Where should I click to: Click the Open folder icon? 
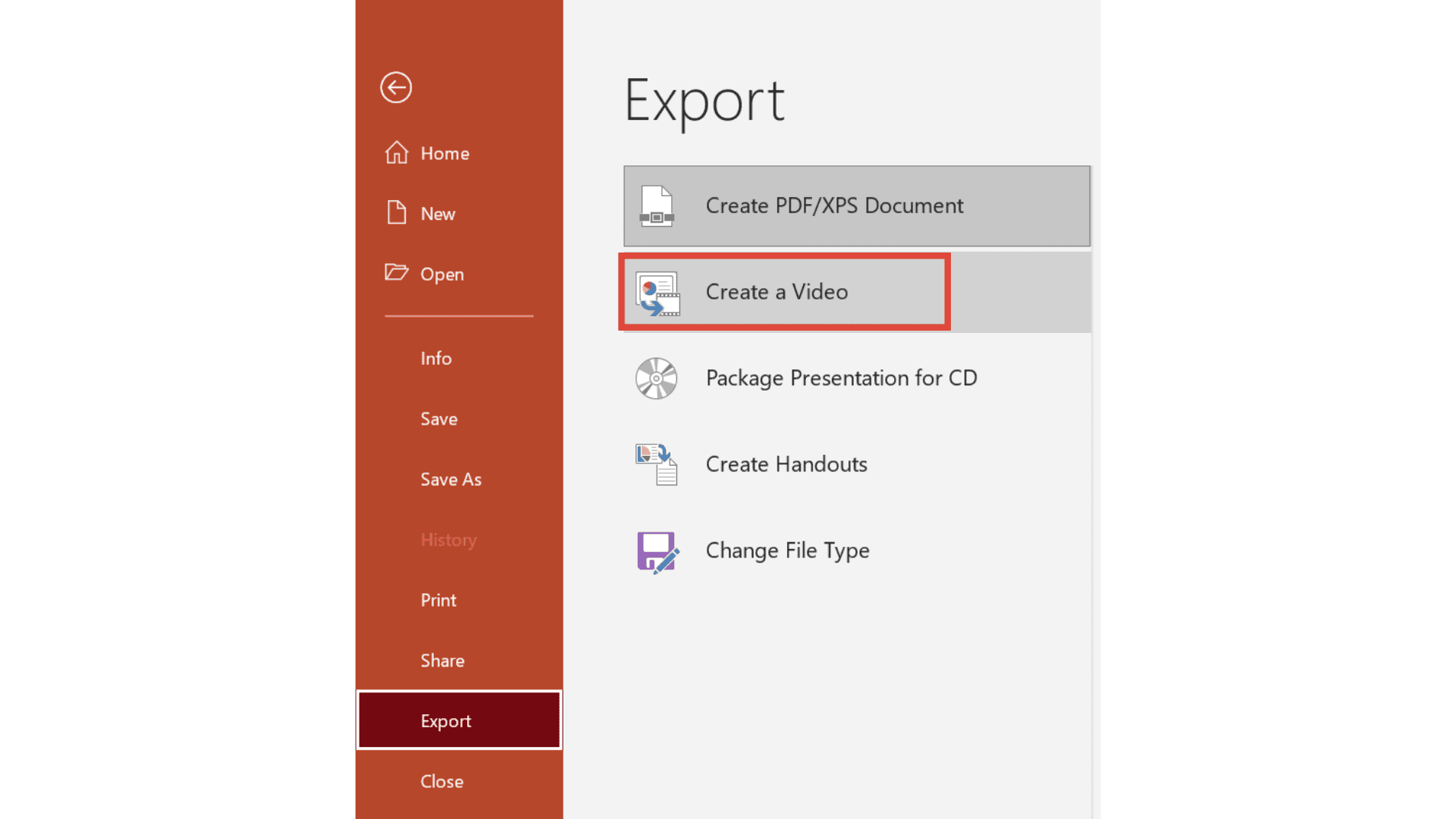point(397,272)
